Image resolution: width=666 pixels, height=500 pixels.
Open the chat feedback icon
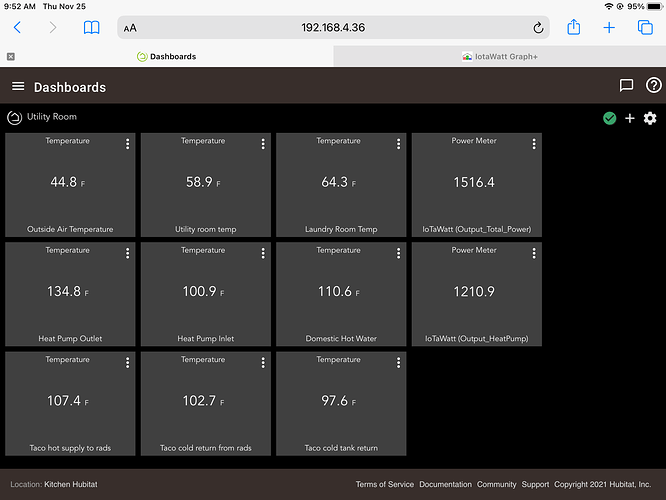(x=626, y=85)
